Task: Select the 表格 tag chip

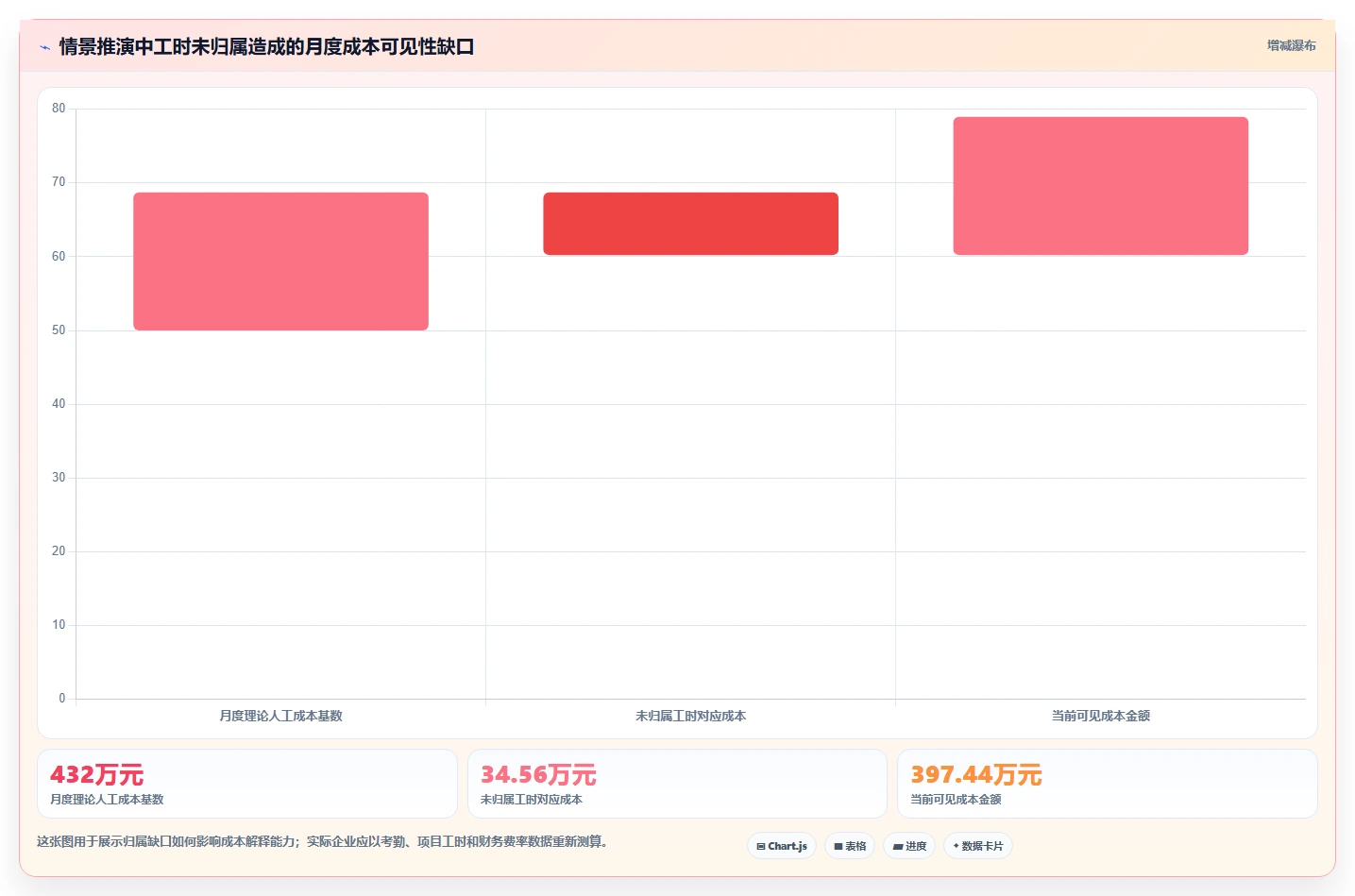Action: click(x=850, y=846)
